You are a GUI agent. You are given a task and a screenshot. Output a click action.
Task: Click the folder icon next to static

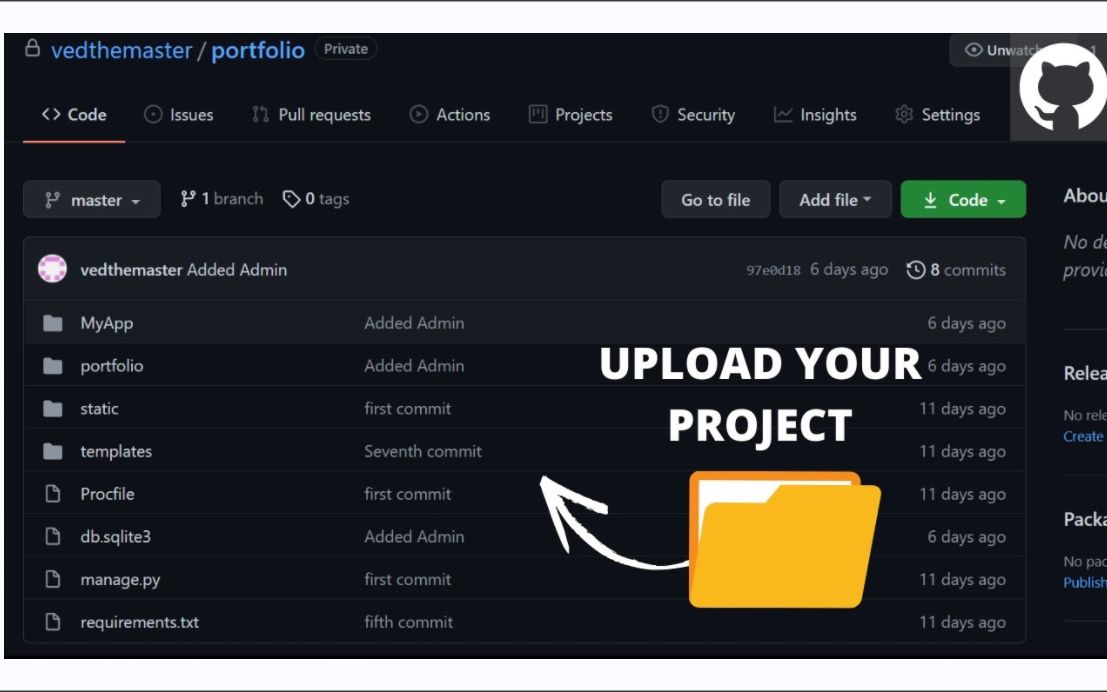(x=53, y=409)
